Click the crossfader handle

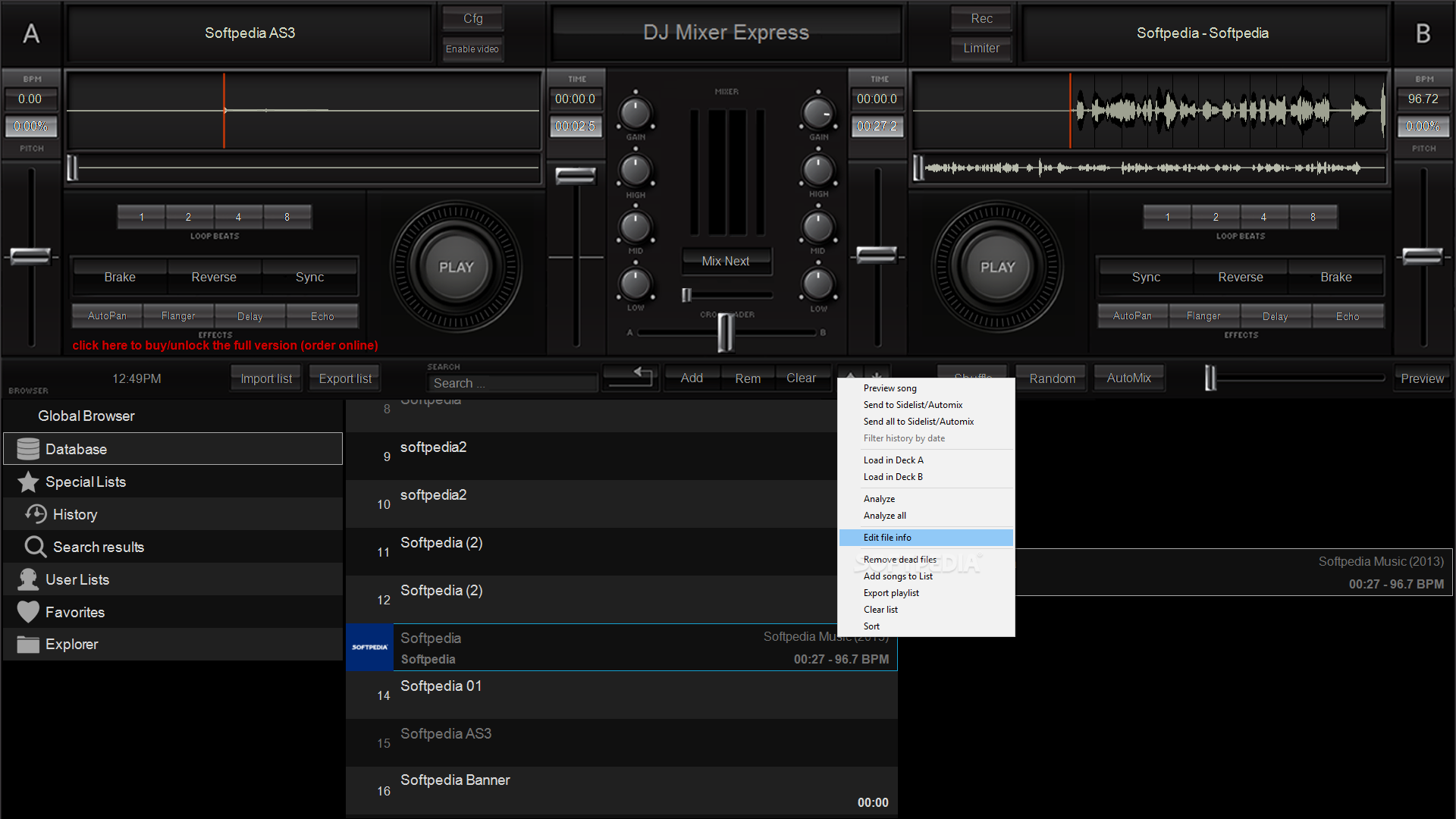(x=726, y=332)
